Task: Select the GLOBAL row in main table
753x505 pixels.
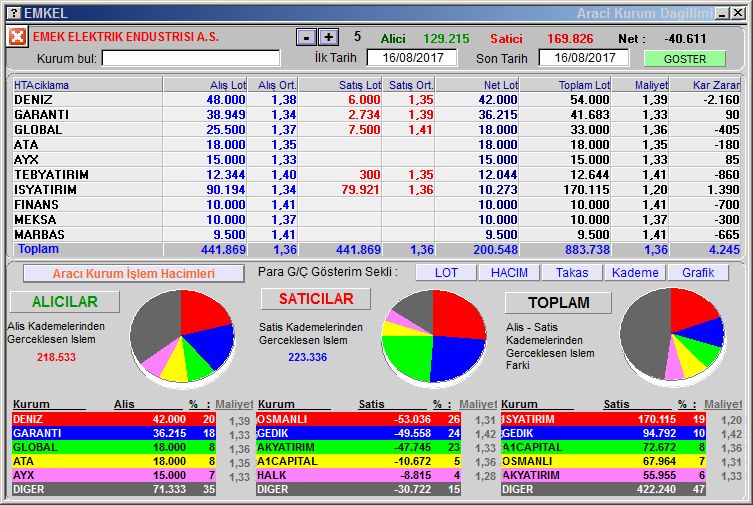Action: [x=376, y=130]
